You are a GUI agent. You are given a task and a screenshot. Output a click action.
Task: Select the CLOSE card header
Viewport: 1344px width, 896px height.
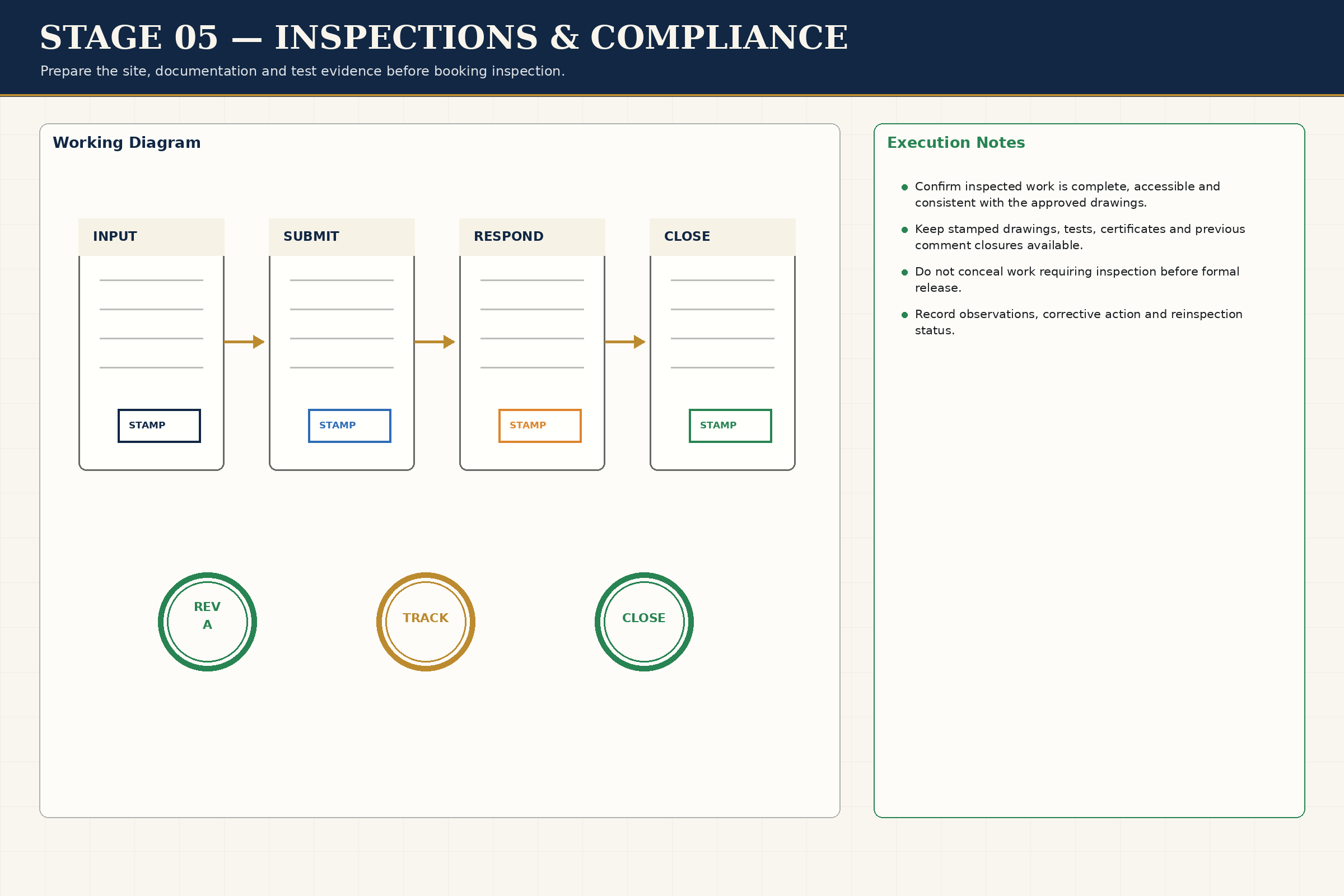click(x=722, y=236)
